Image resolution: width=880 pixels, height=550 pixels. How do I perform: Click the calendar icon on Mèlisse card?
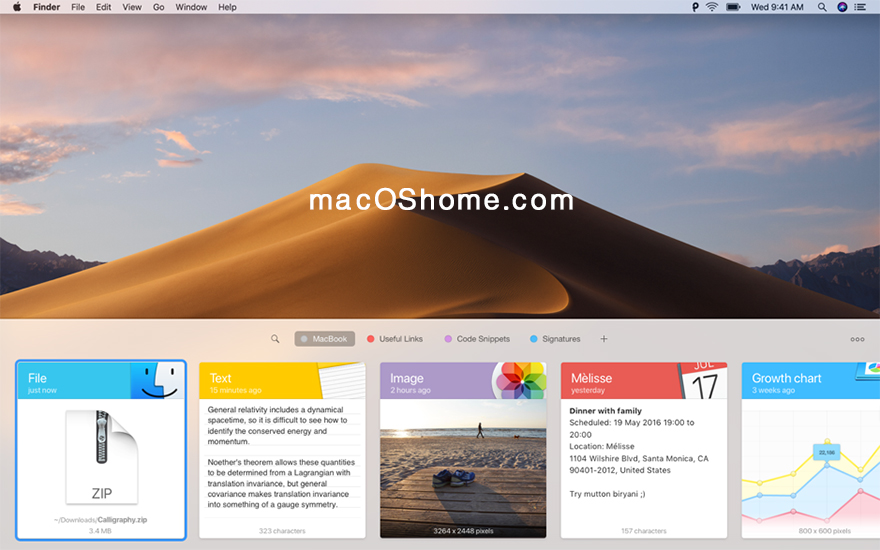click(x=702, y=381)
